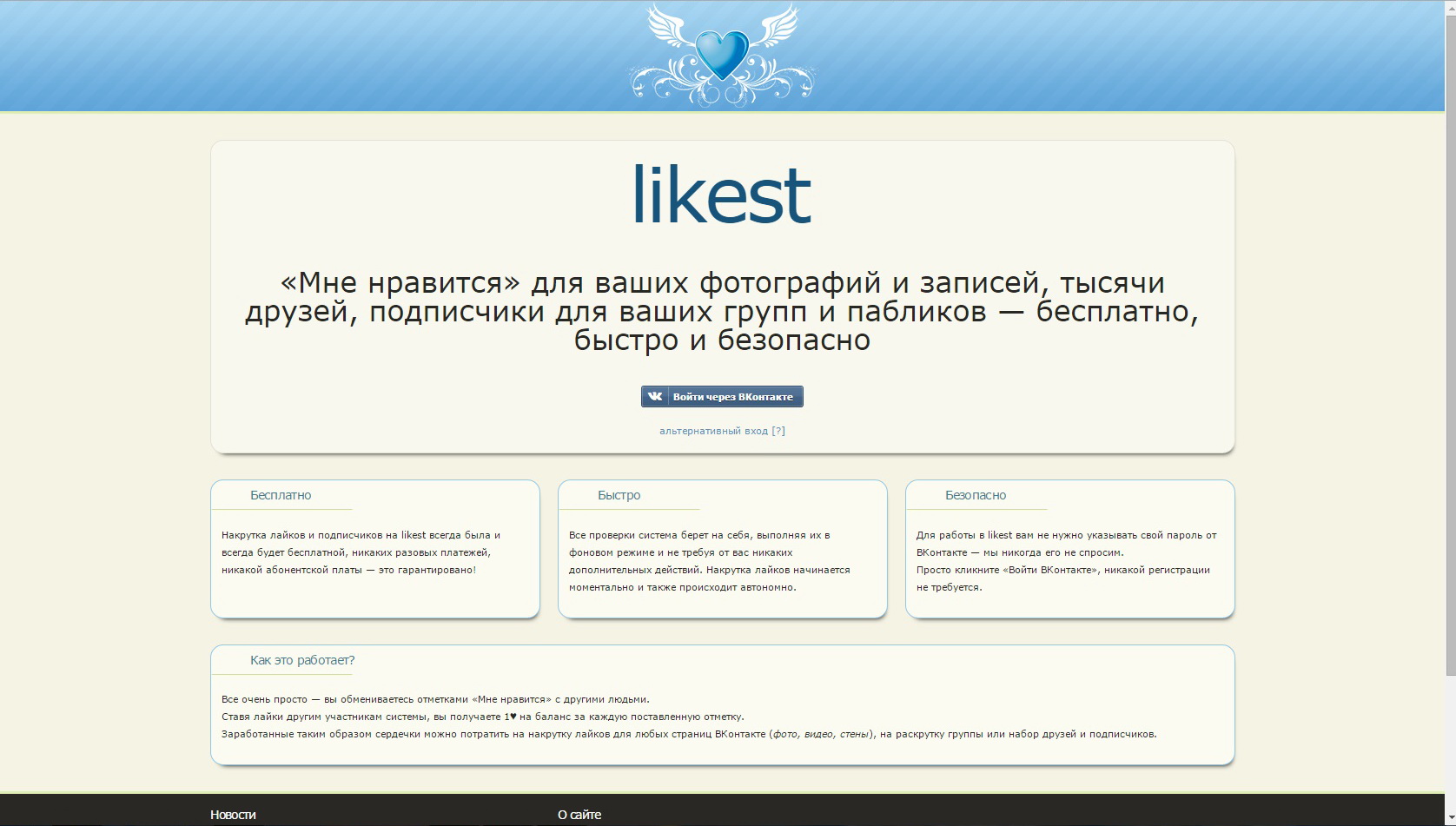Click the Быстро card heading
The image size is (1456, 826).
click(x=619, y=495)
